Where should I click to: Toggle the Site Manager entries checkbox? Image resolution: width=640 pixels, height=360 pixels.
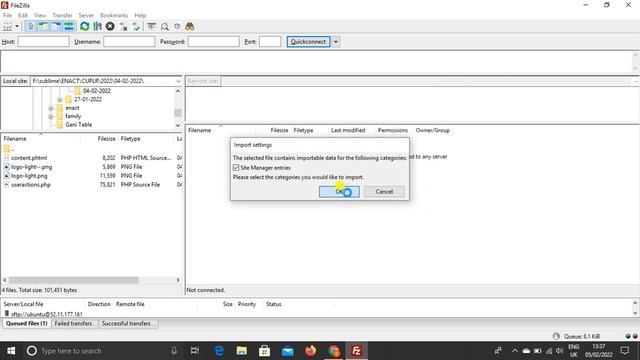[236, 168]
